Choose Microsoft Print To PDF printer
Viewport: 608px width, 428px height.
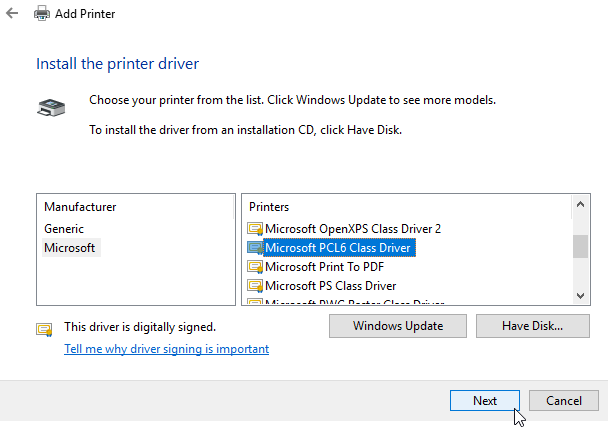click(325, 267)
